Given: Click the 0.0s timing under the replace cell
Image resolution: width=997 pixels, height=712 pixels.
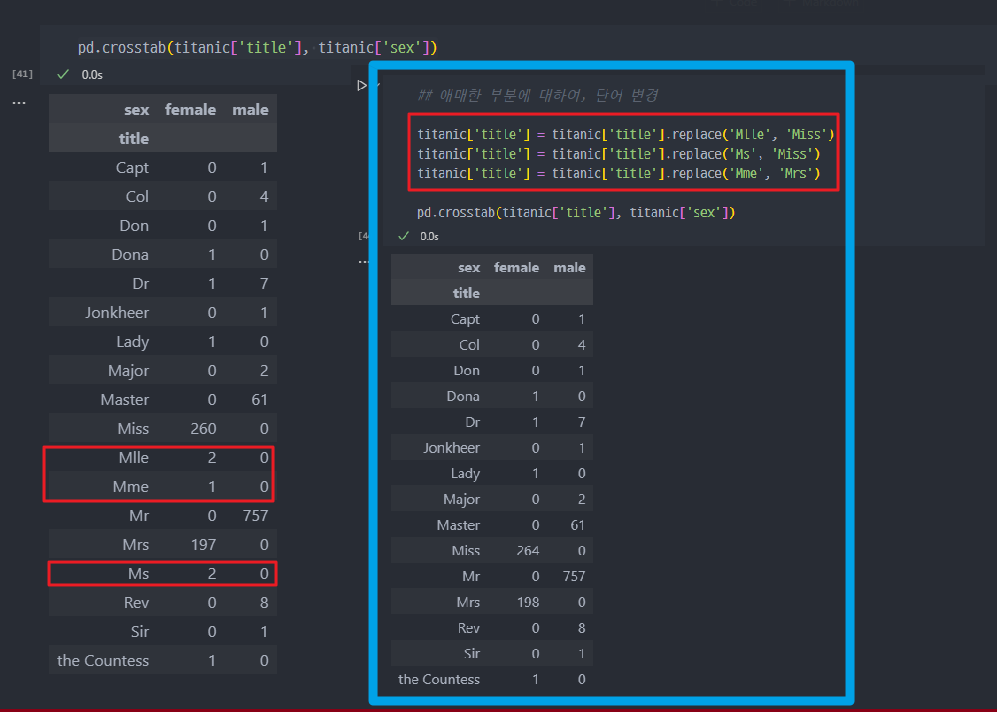Looking at the screenshot, I should point(429,236).
